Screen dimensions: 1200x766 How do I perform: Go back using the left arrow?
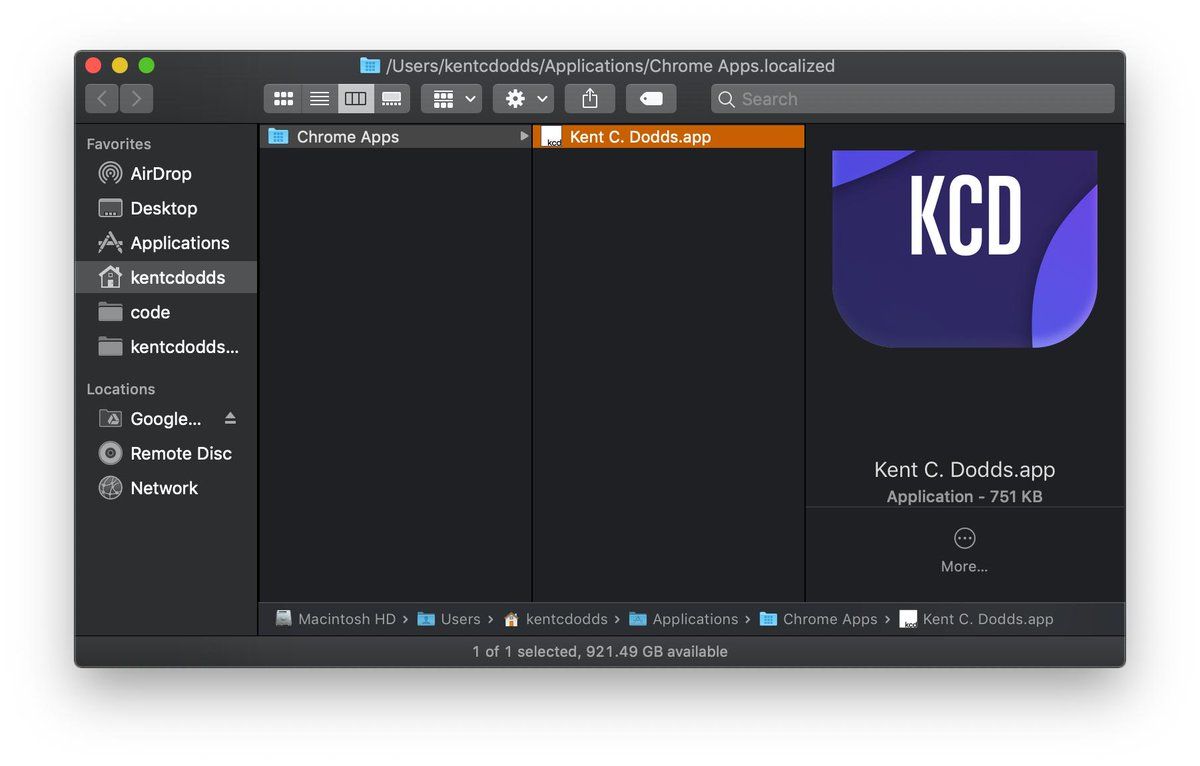click(x=102, y=99)
